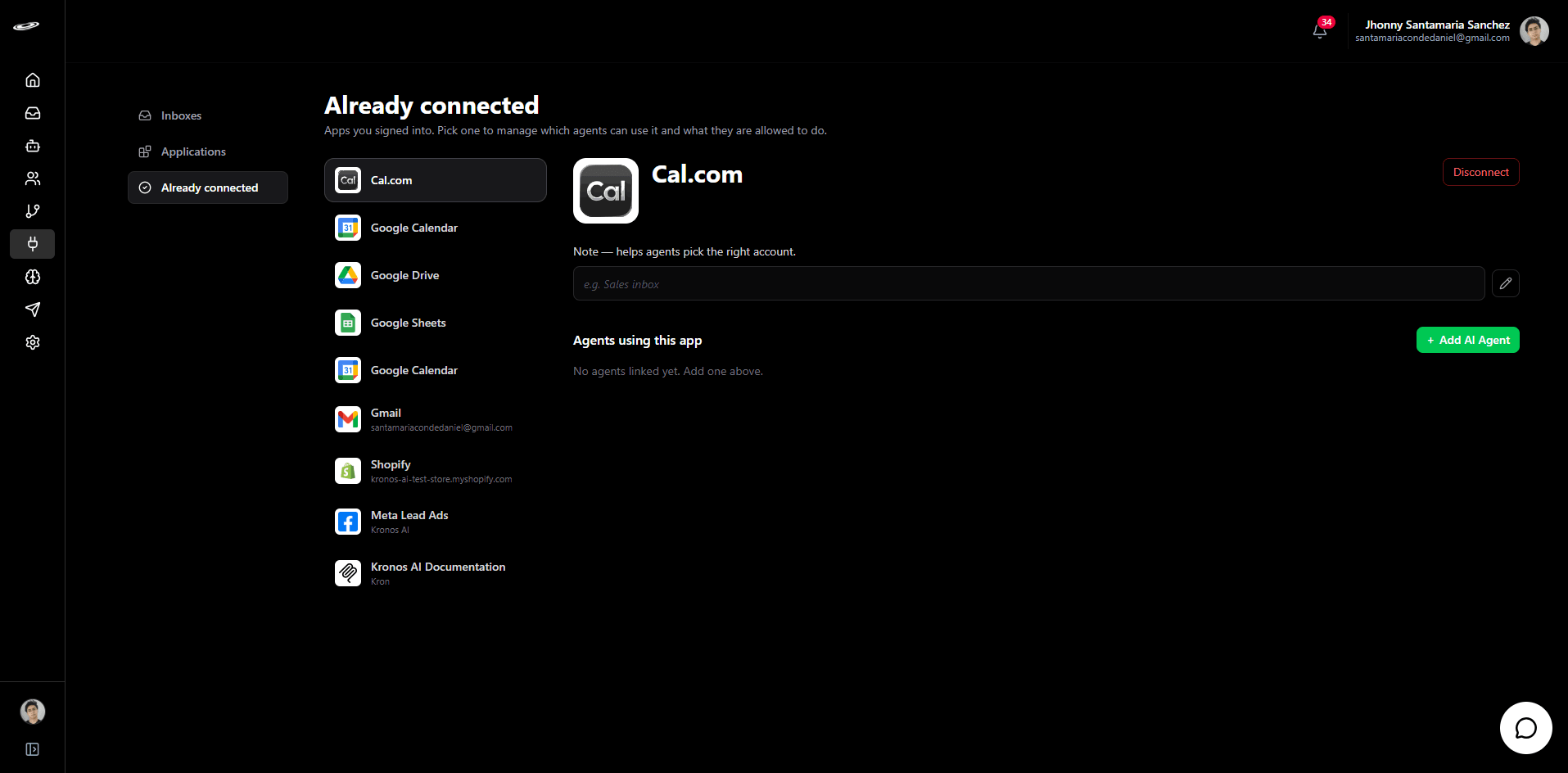Click the Cal.com title heading
The image size is (1568, 773).
pos(697,174)
